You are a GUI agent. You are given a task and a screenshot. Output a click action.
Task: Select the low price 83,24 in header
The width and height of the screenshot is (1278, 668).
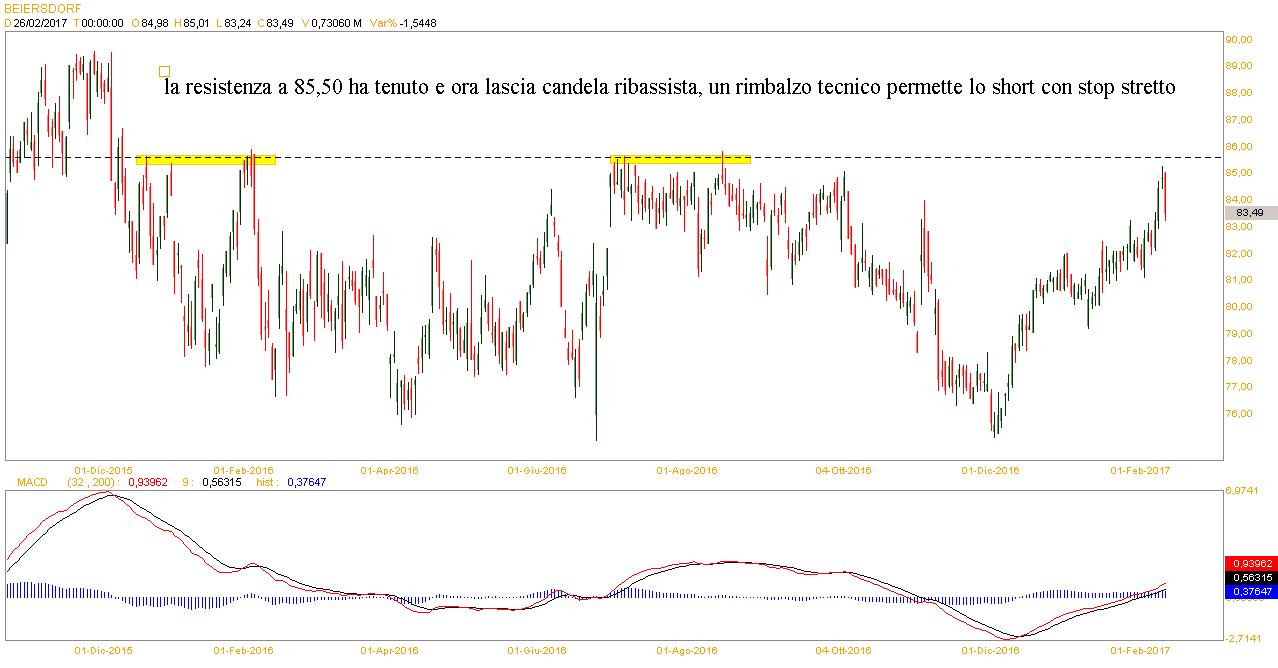[237, 22]
